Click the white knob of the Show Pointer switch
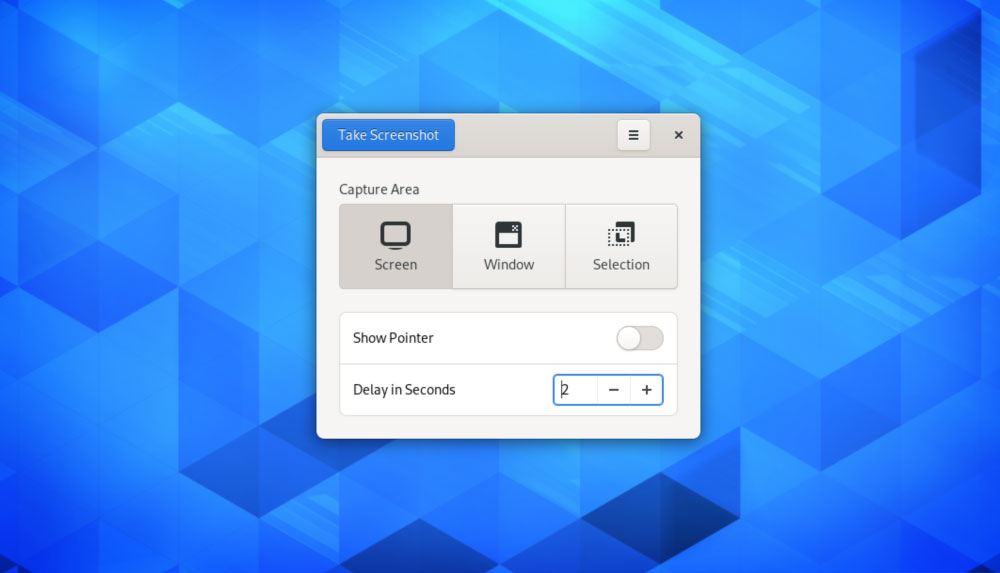 click(x=629, y=338)
